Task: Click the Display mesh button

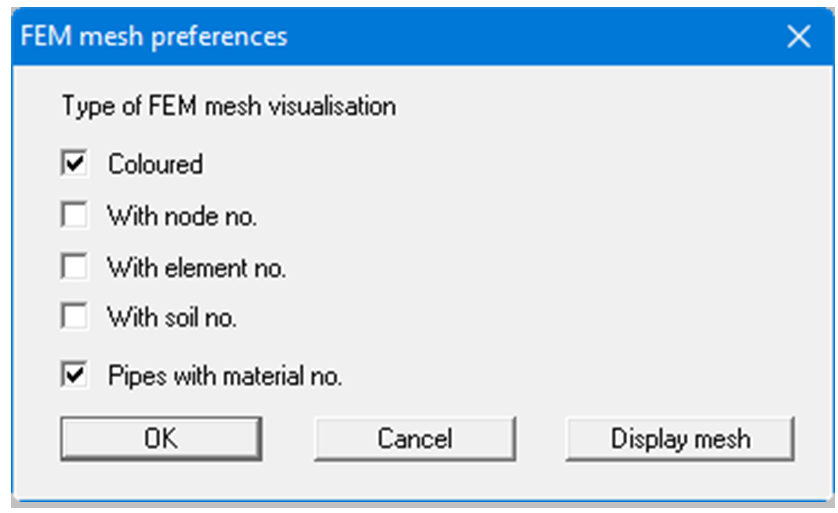Action: click(x=680, y=438)
